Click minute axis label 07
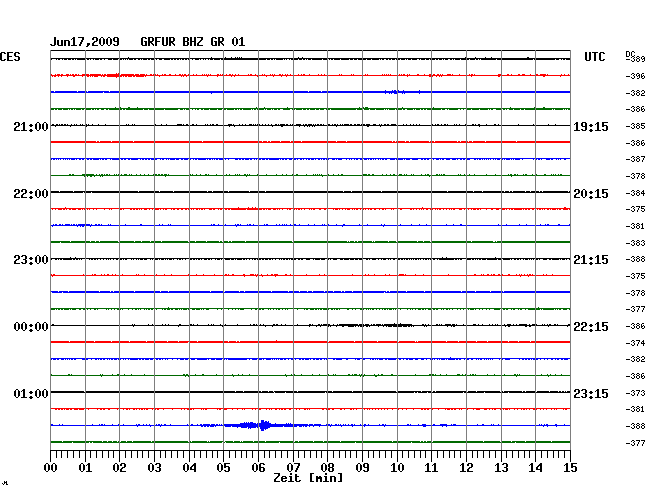650x494 pixels. click(x=293, y=468)
